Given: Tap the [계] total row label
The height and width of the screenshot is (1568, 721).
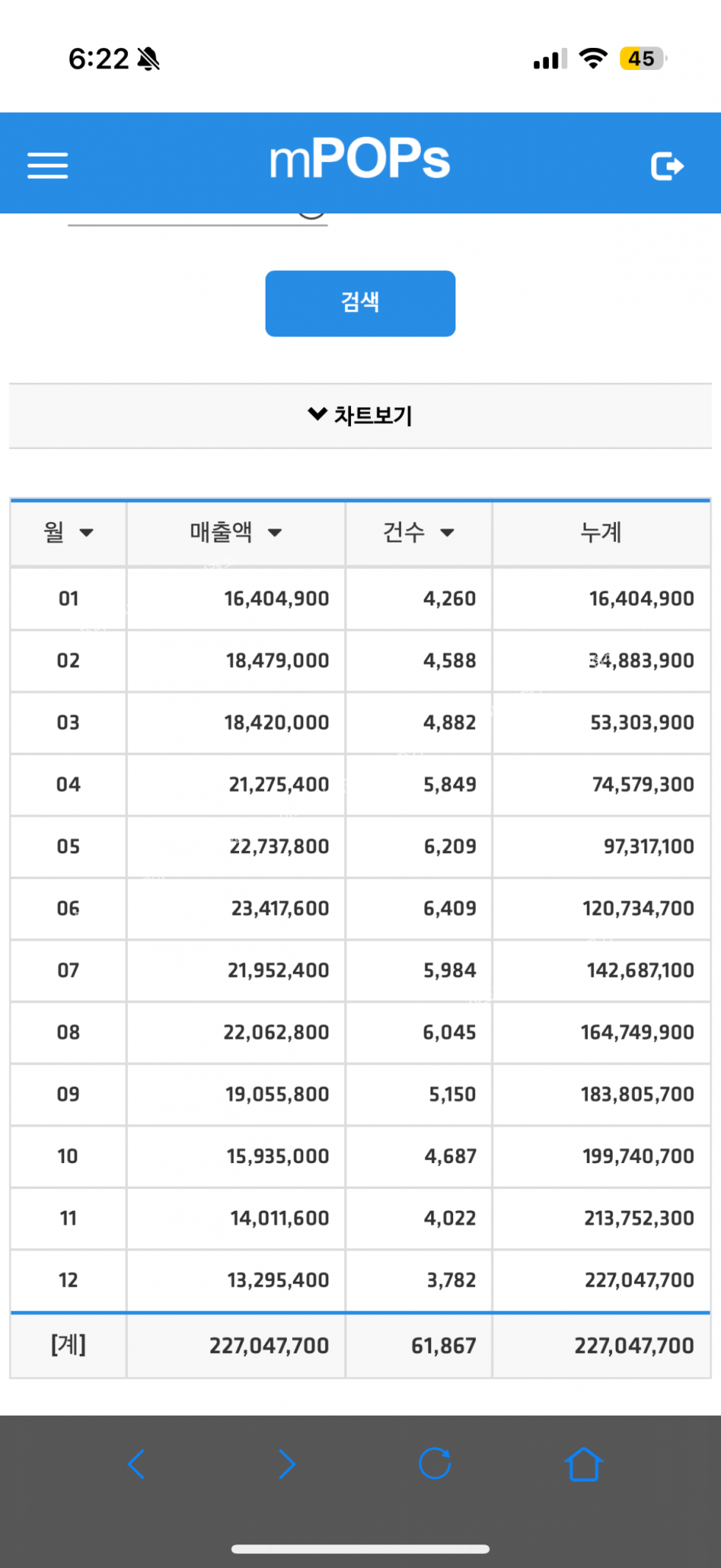Looking at the screenshot, I should [68, 1345].
